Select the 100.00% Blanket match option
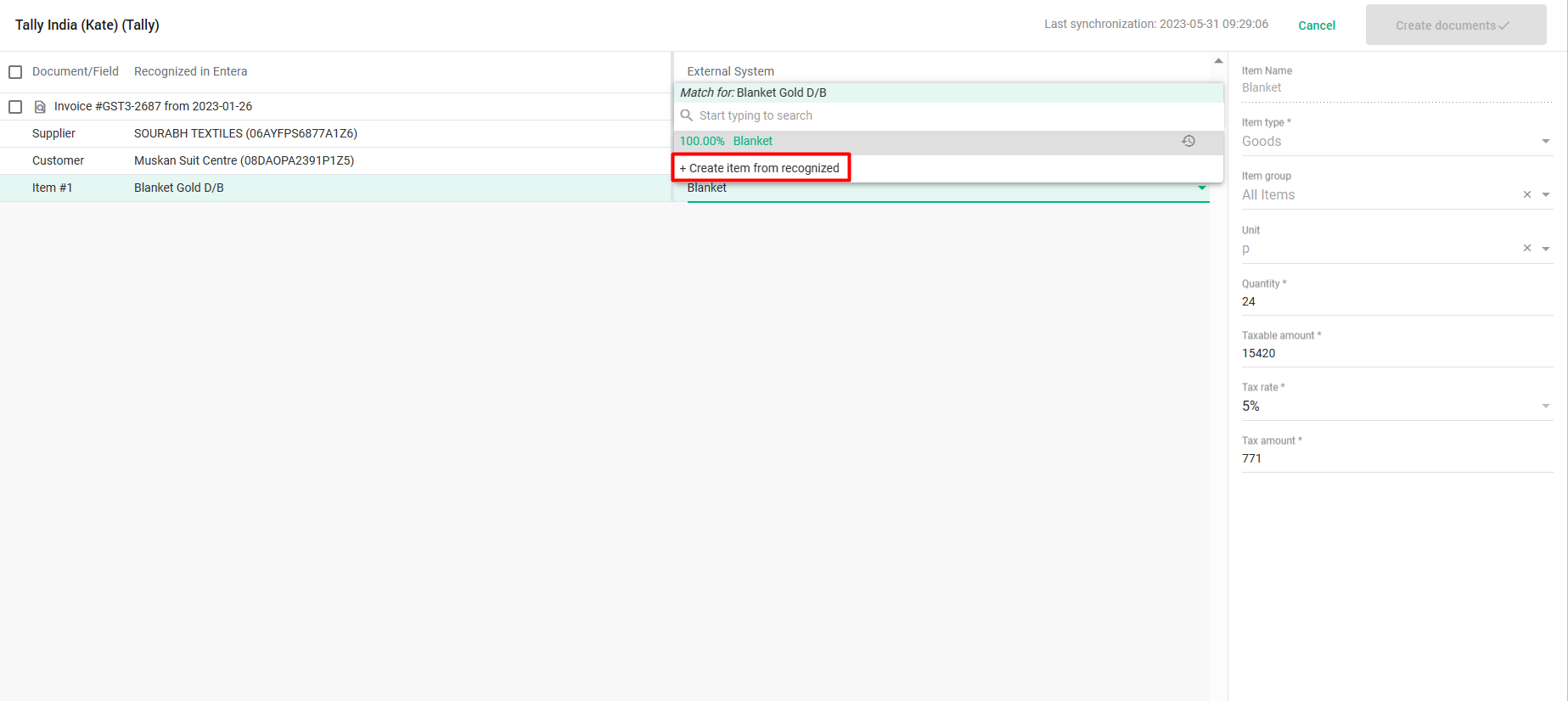 point(948,141)
